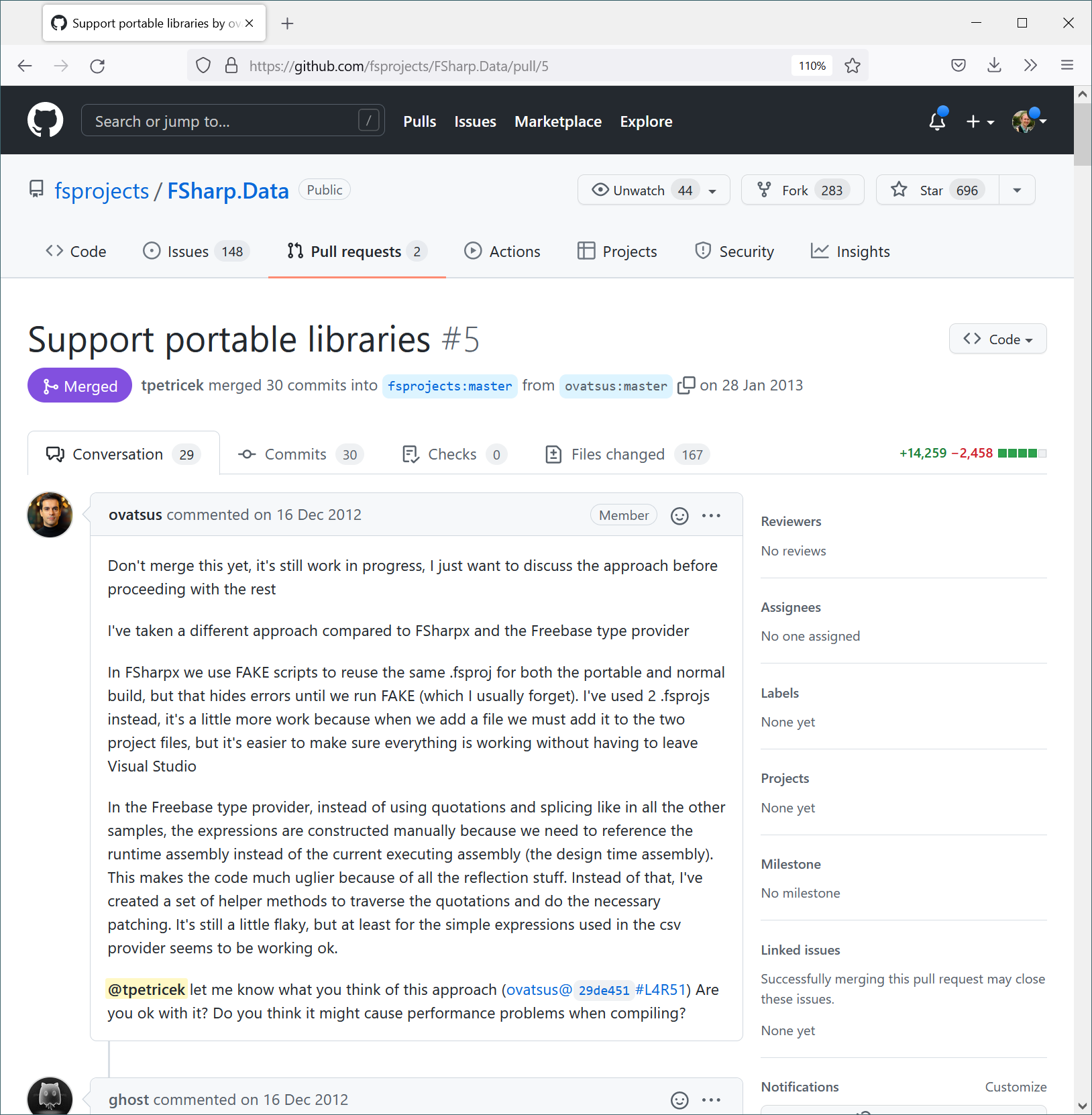Viewport: 1092px width, 1115px height.
Task: Open options menu on ovatsus comment
Action: click(x=711, y=516)
